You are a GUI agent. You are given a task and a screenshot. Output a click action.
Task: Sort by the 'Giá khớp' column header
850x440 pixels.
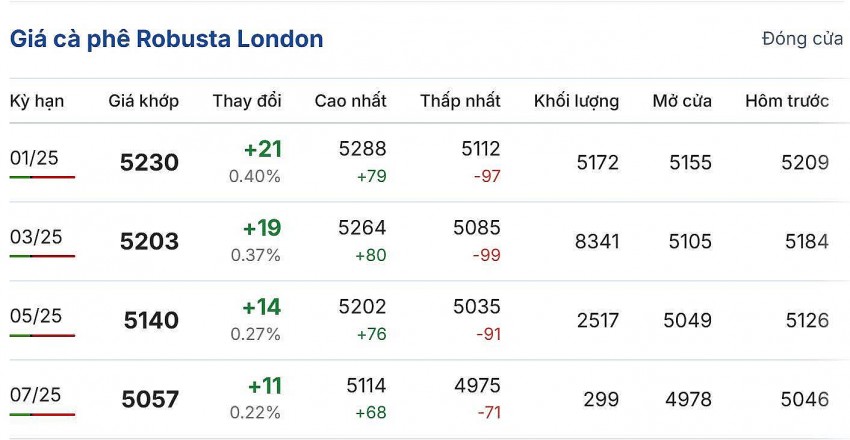tap(143, 101)
